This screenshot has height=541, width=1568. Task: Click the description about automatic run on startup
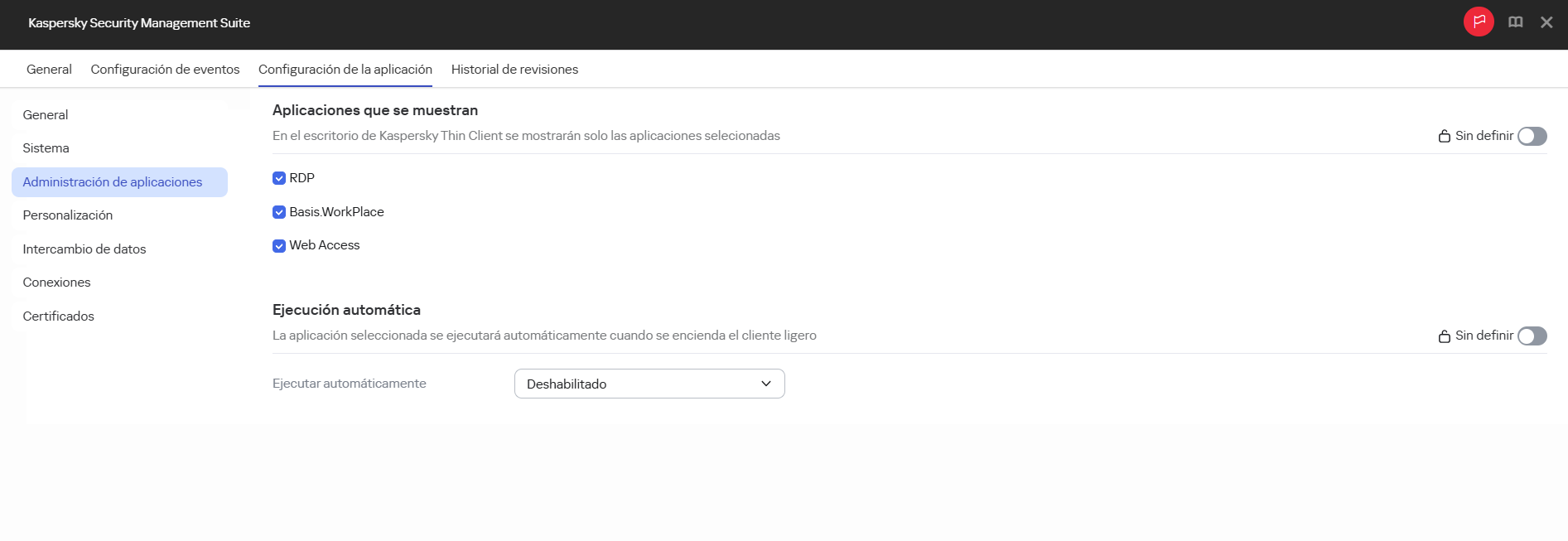[x=544, y=336]
